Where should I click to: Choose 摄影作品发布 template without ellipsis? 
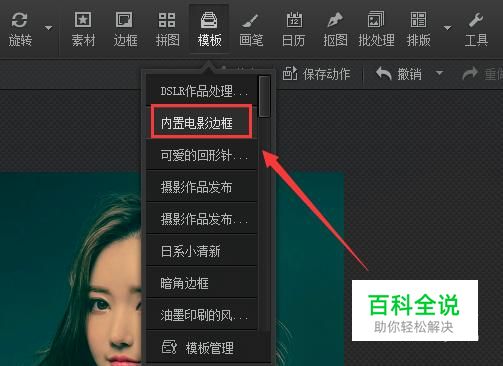pos(201,187)
